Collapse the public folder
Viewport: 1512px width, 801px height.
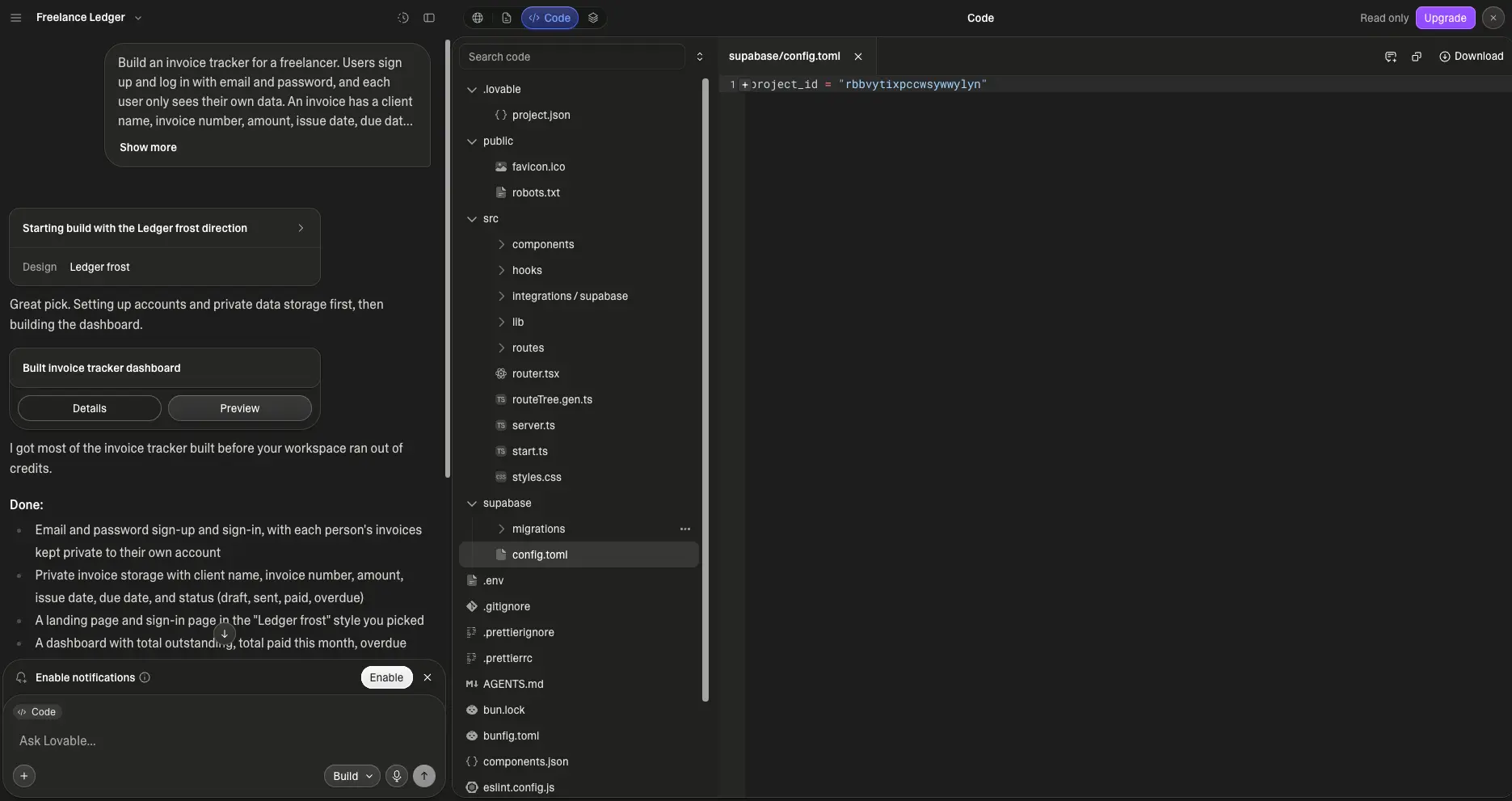(x=579, y=141)
